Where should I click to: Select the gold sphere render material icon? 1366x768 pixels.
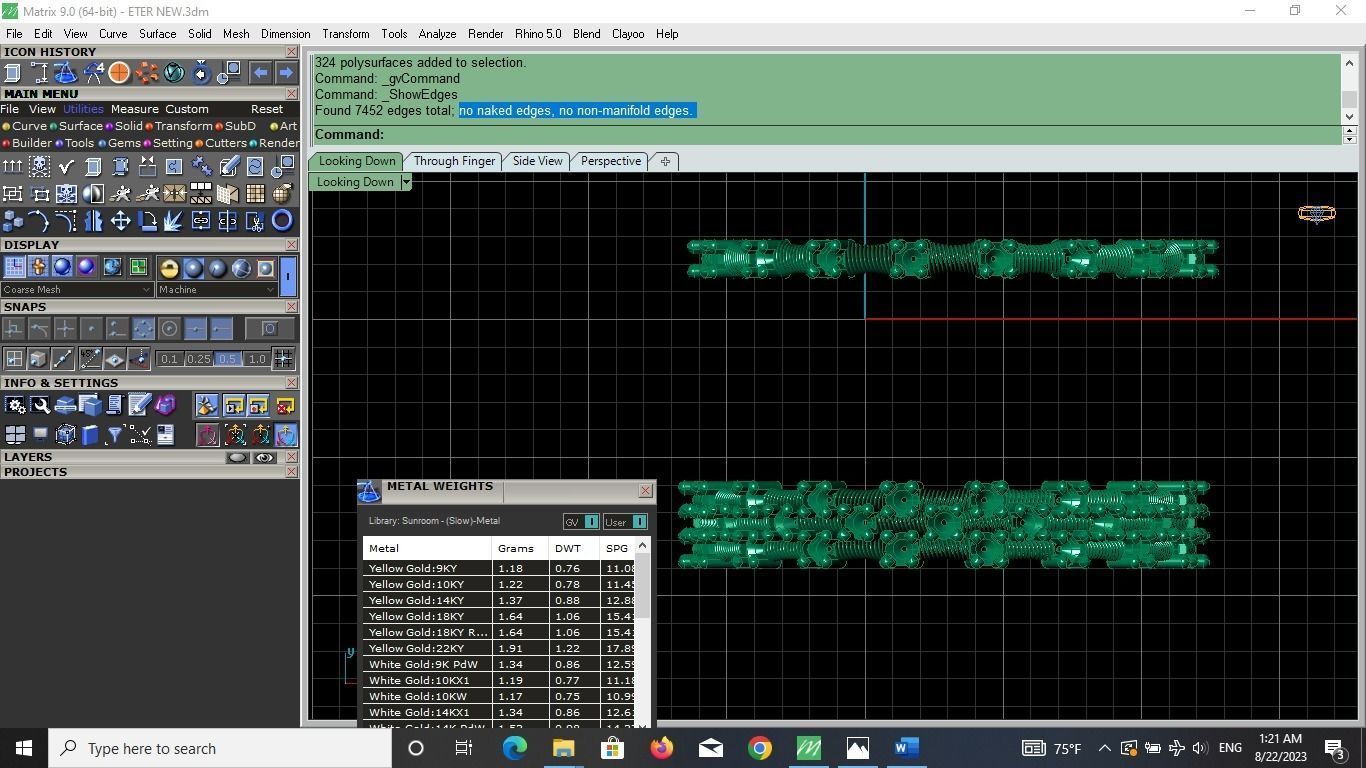point(169,268)
